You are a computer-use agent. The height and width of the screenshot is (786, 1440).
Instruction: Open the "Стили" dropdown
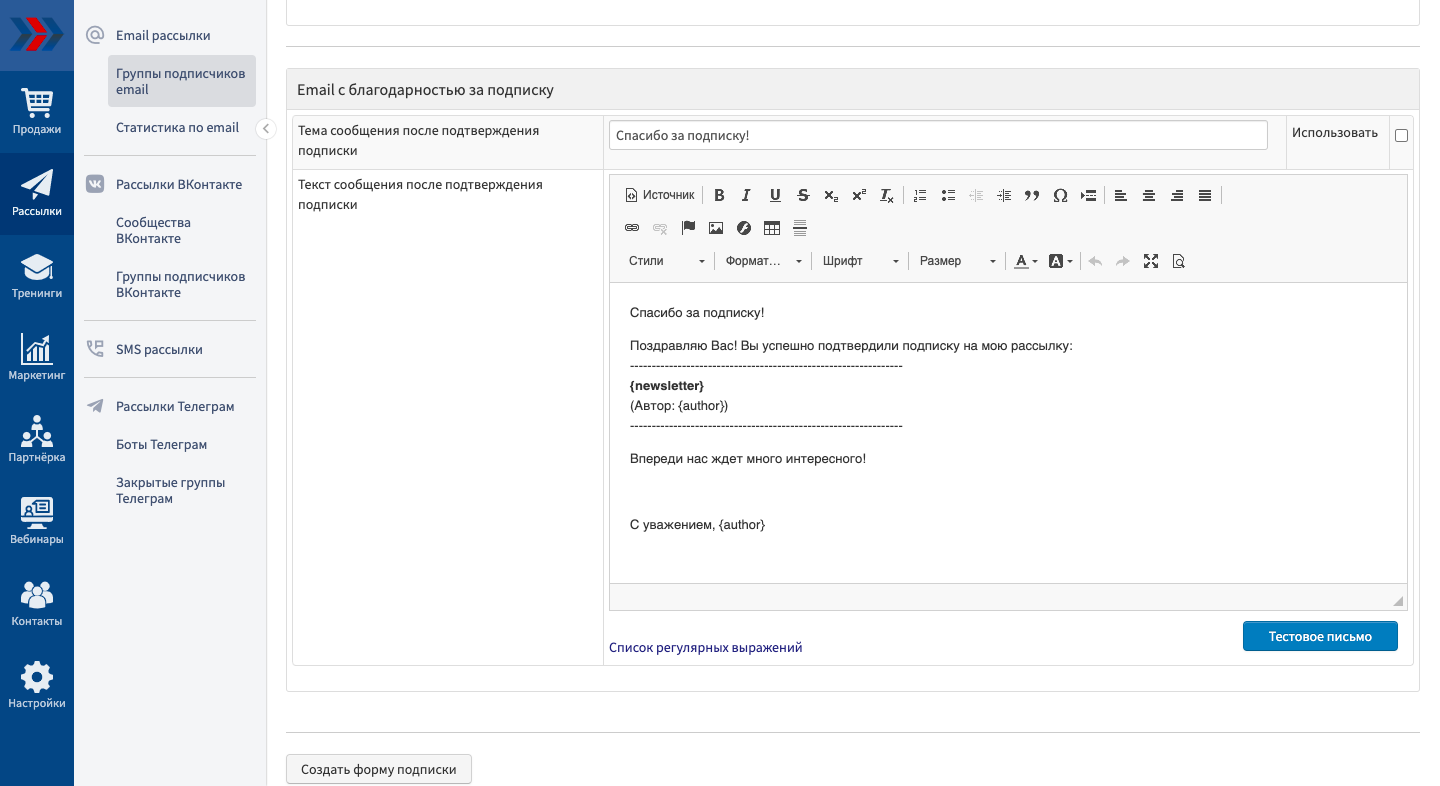coord(666,261)
